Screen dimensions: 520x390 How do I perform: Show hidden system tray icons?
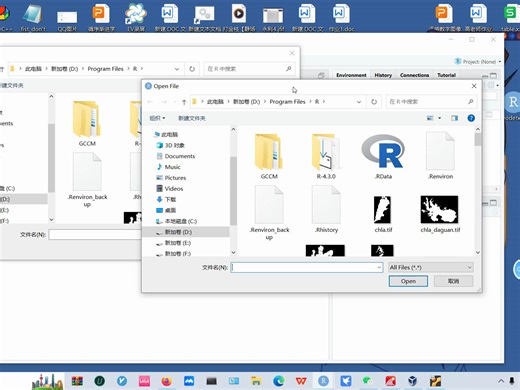501,381
